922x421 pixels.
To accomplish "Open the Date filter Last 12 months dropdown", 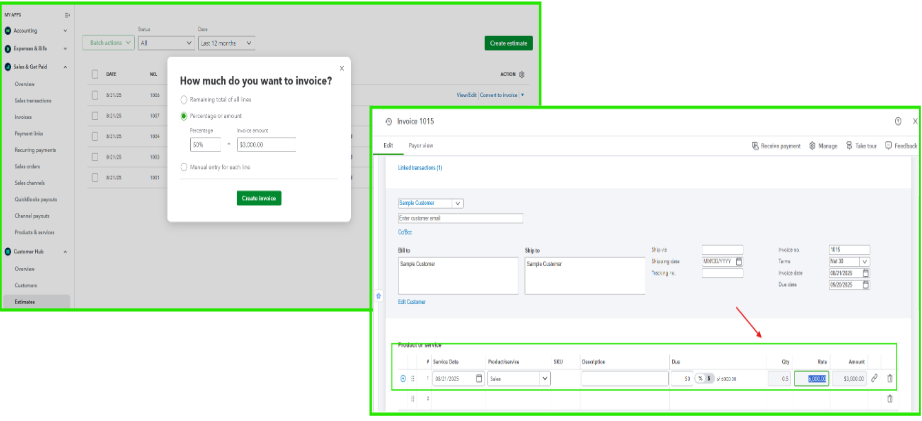I will (226, 43).
